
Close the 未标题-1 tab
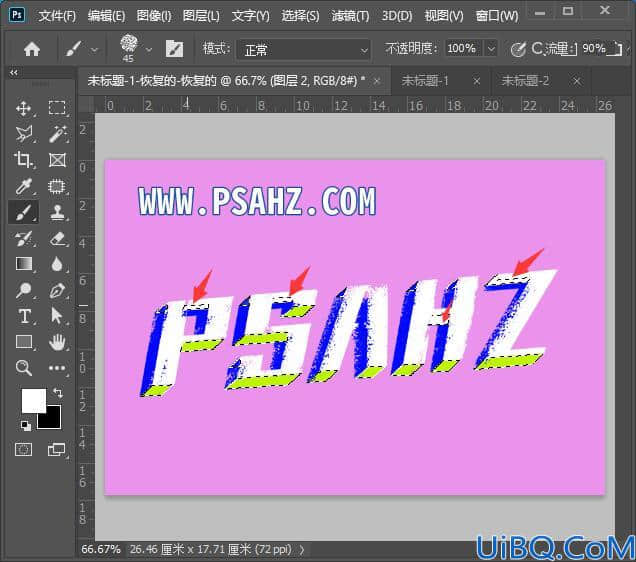(x=477, y=82)
